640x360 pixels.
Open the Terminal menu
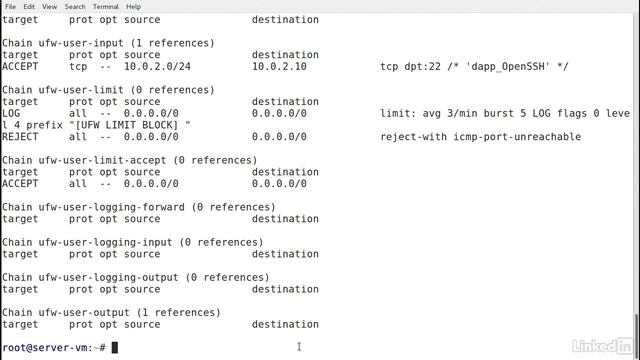point(106,7)
